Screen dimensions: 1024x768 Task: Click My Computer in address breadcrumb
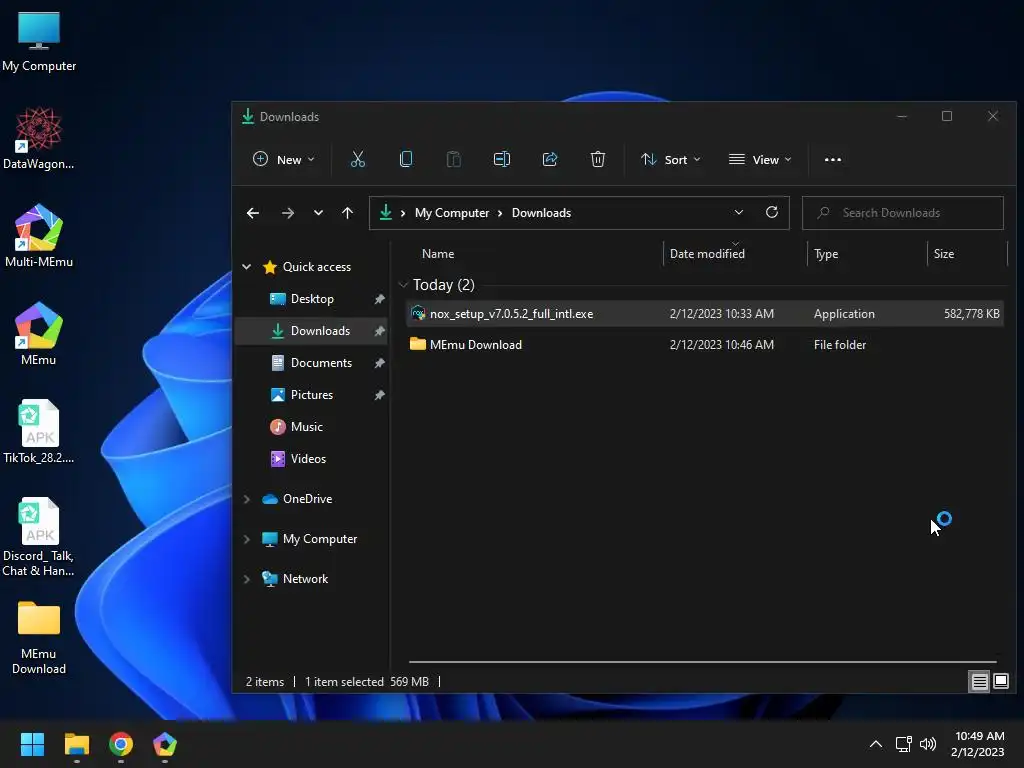click(452, 213)
